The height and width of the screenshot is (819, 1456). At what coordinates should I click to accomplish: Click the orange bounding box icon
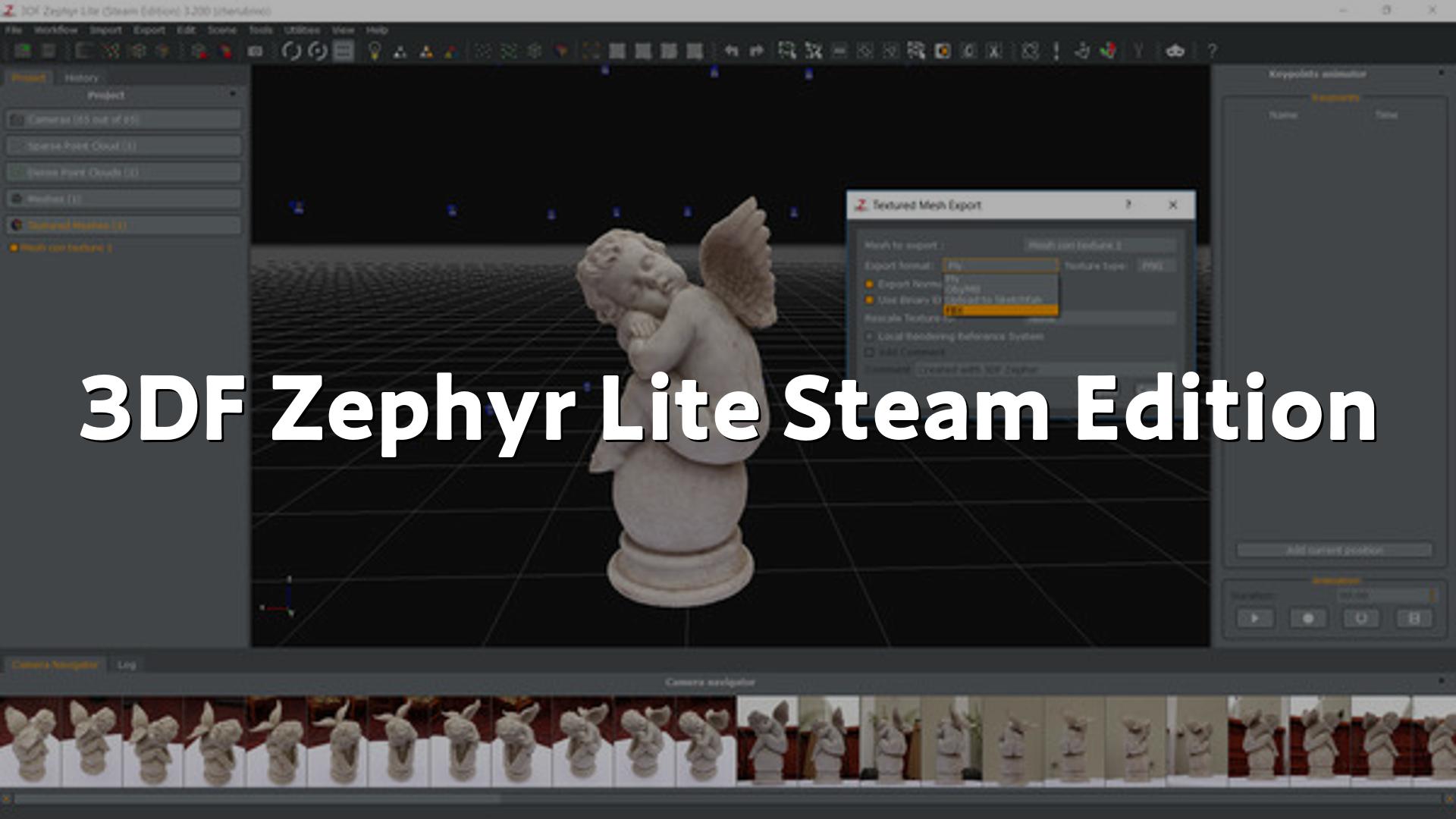coord(591,51)
